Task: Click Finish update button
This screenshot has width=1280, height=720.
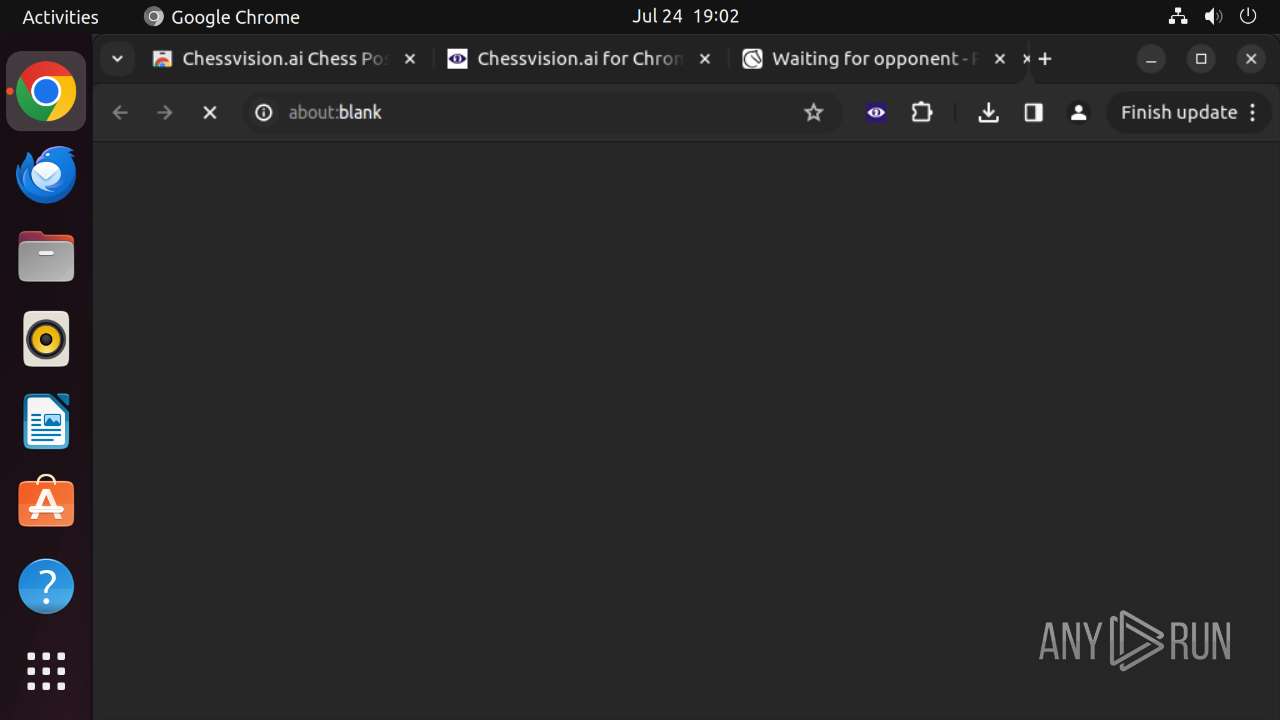Action: (x=1179, y=113)
